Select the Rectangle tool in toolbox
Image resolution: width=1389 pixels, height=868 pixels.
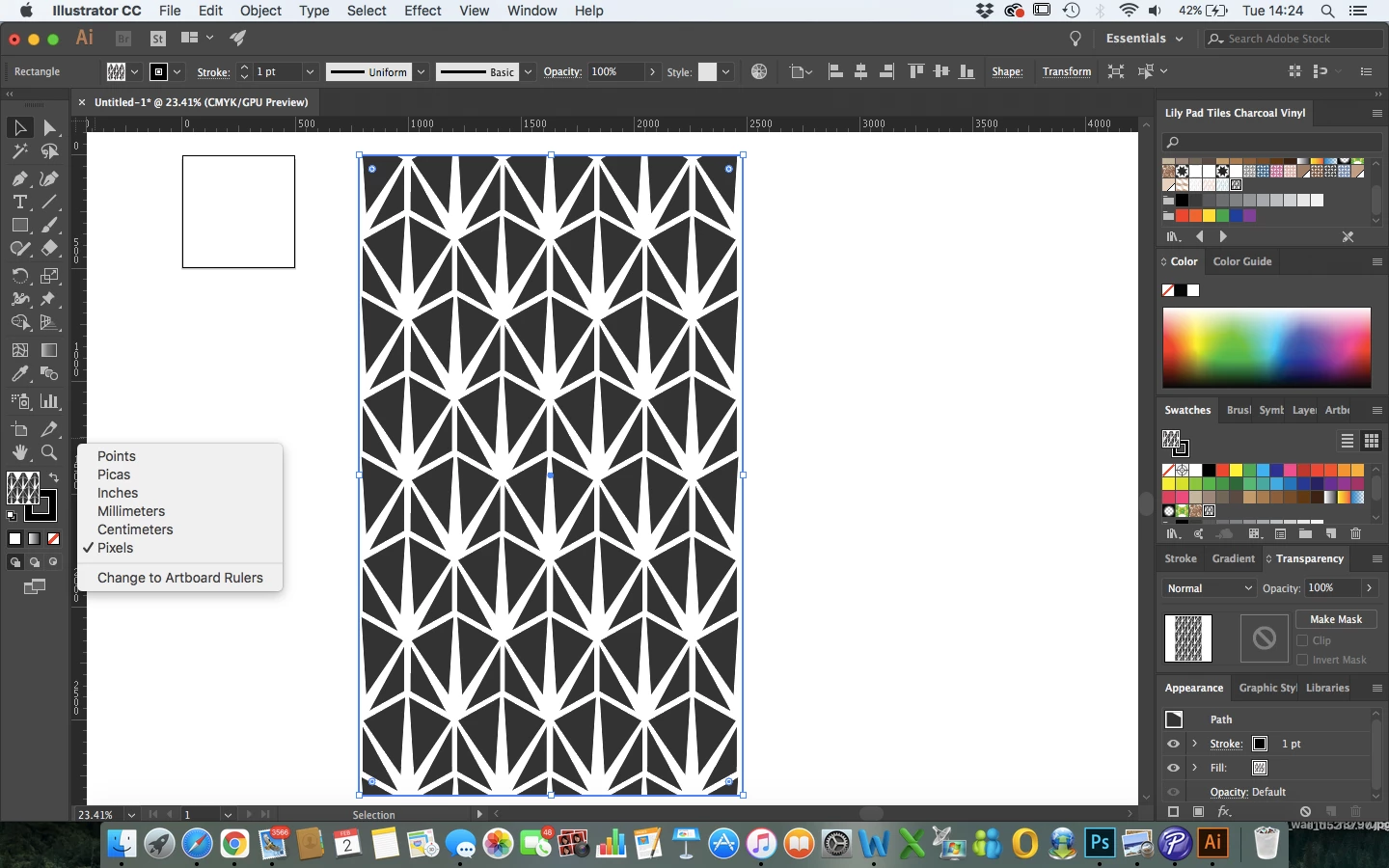[19, 225]
